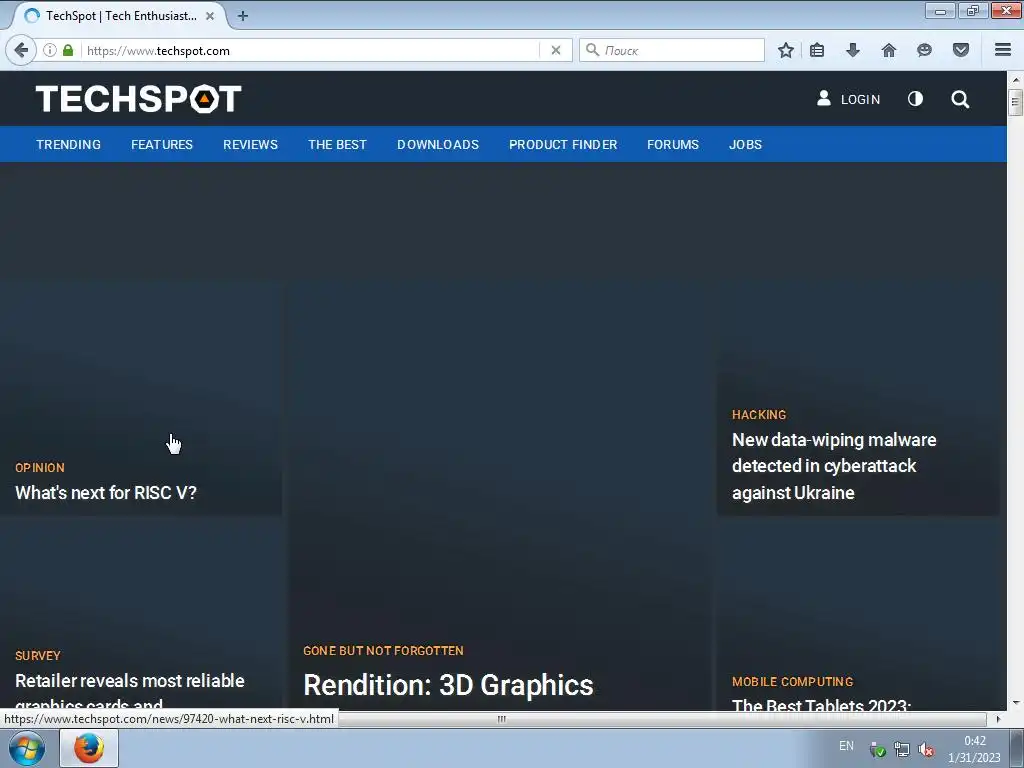Click the green padlock security icon
Image resolution: width=1024 pixels, height=768 pixels.
[68, 50]
